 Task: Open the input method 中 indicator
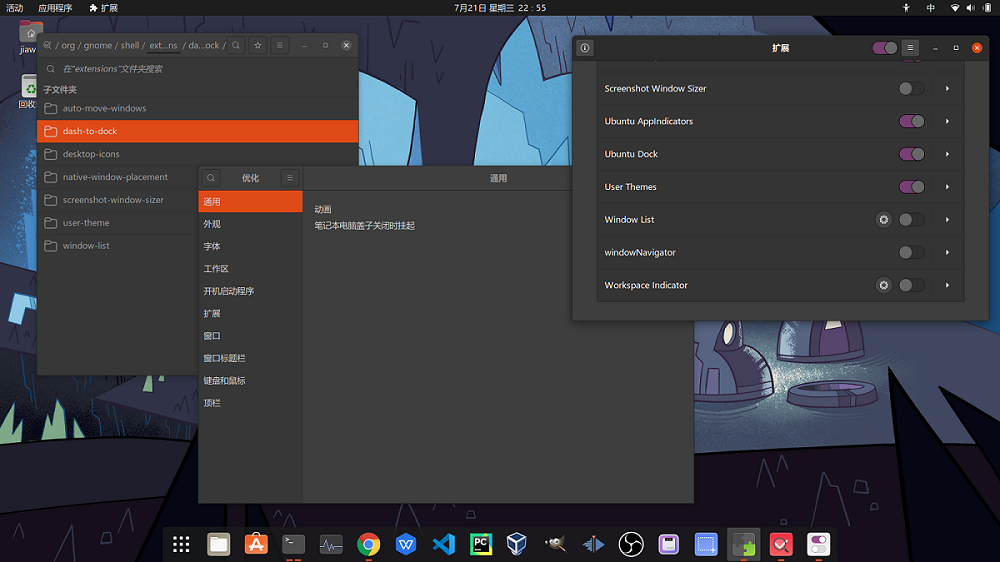[930, 8]
